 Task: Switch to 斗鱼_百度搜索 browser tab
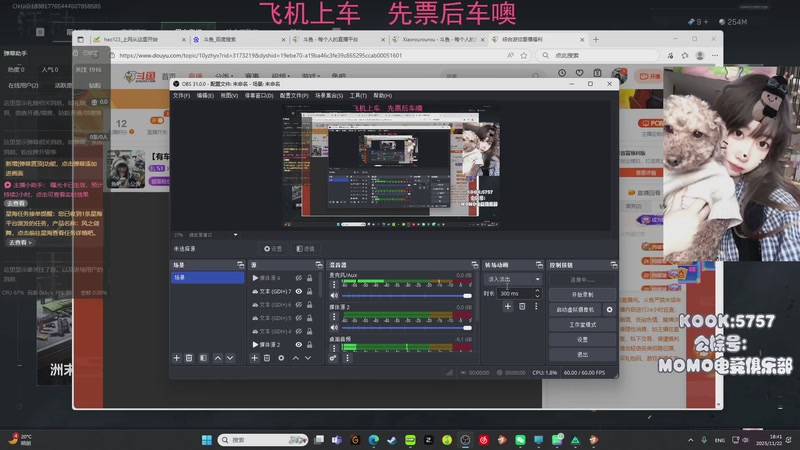[x=239, y=39]
